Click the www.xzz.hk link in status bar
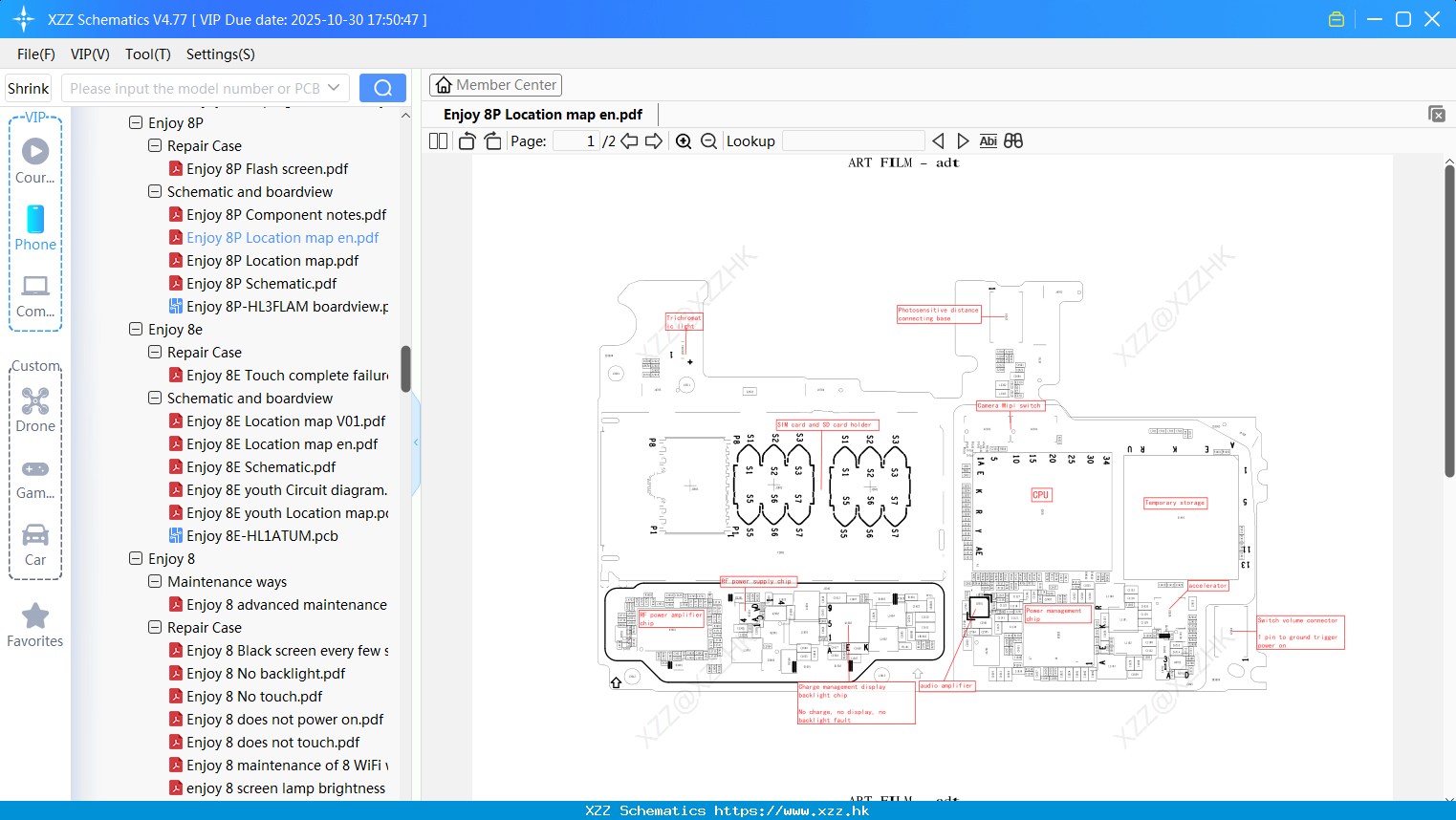This screenshot has width=1456, height=820. (x=792, y=810)
